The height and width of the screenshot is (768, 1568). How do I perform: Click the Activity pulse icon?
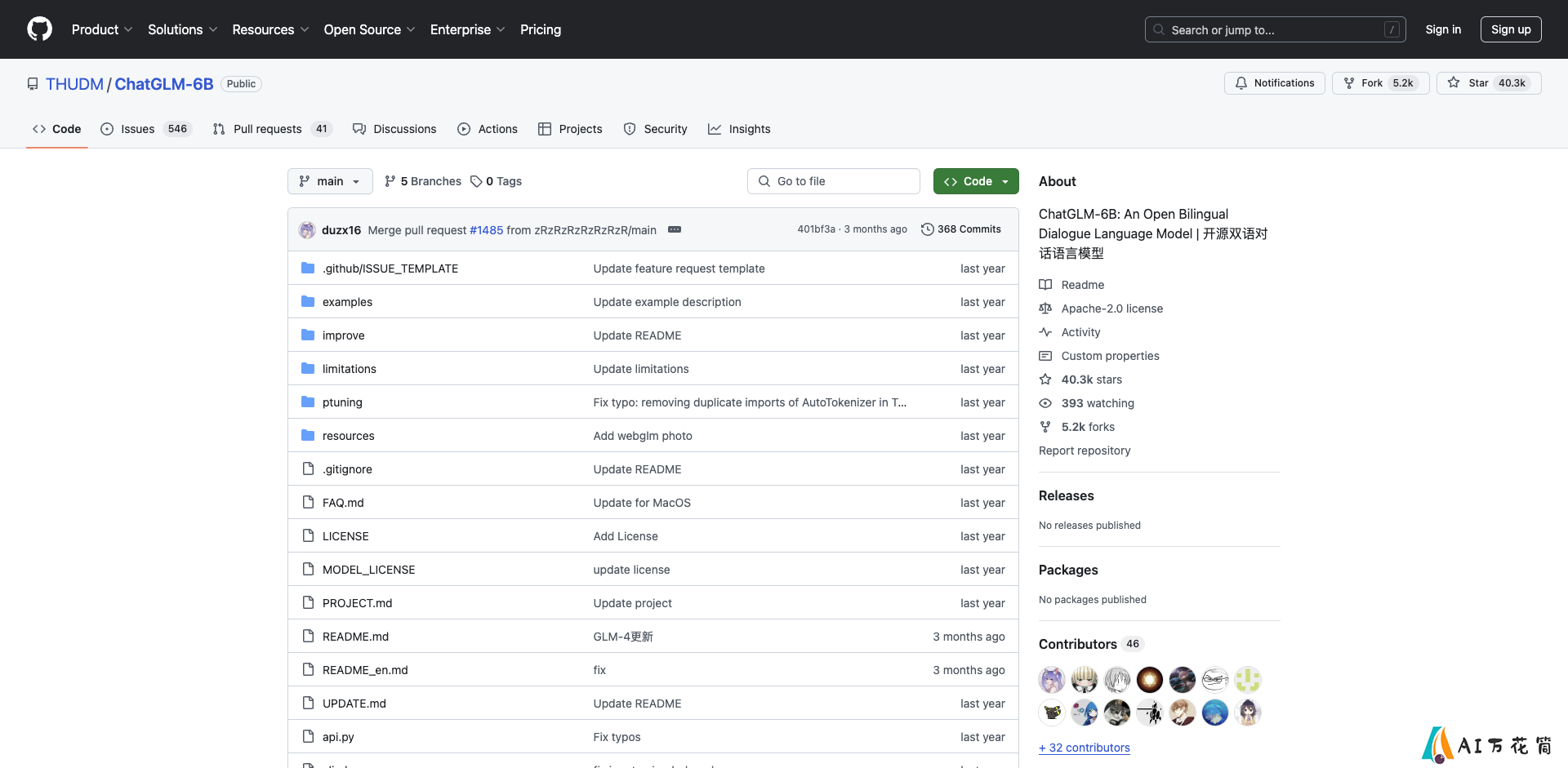tap(1045, 332)
